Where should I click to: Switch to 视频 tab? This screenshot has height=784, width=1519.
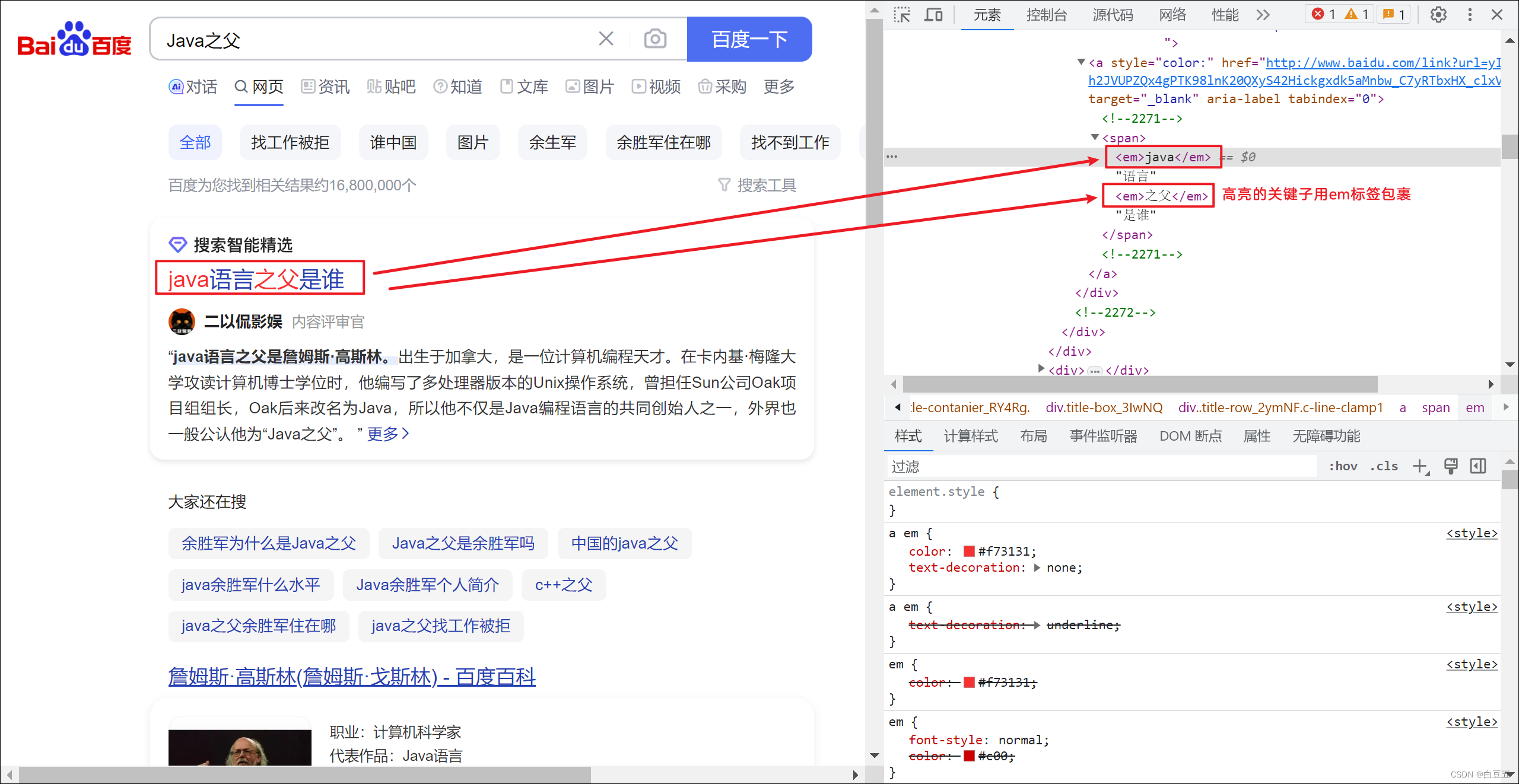656,87
